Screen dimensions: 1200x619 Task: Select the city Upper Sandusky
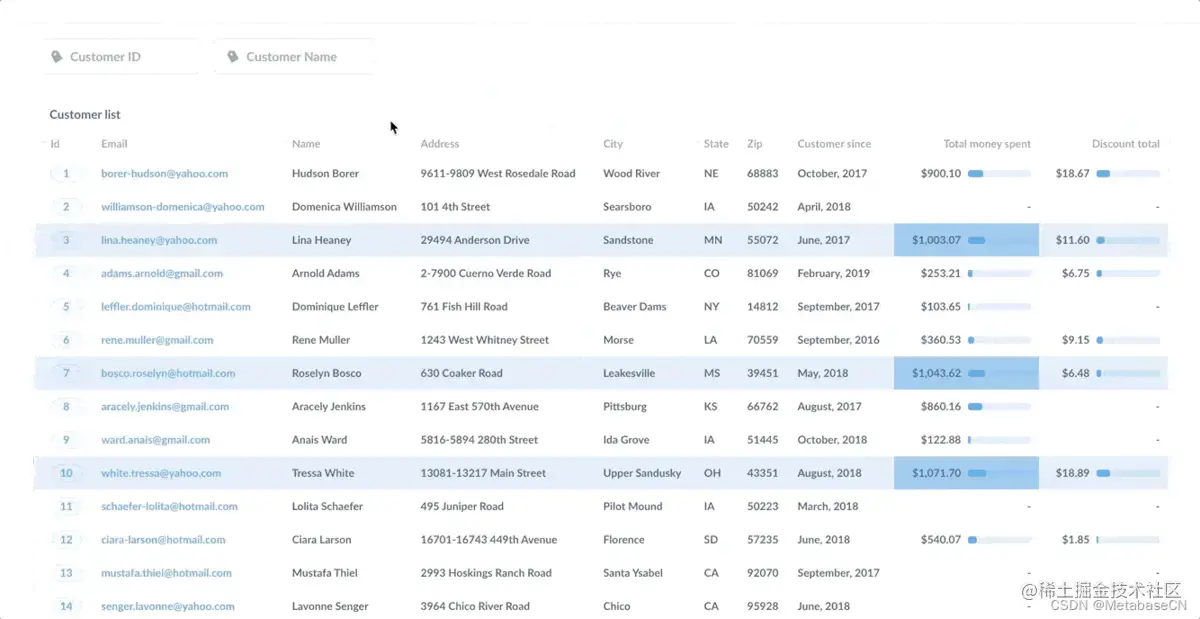(x=642, y=473)
